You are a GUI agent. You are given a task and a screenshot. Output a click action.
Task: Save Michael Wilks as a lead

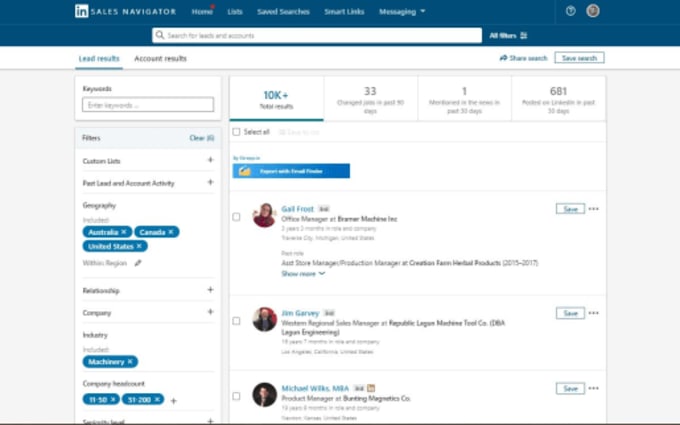[x=570, y=389]
